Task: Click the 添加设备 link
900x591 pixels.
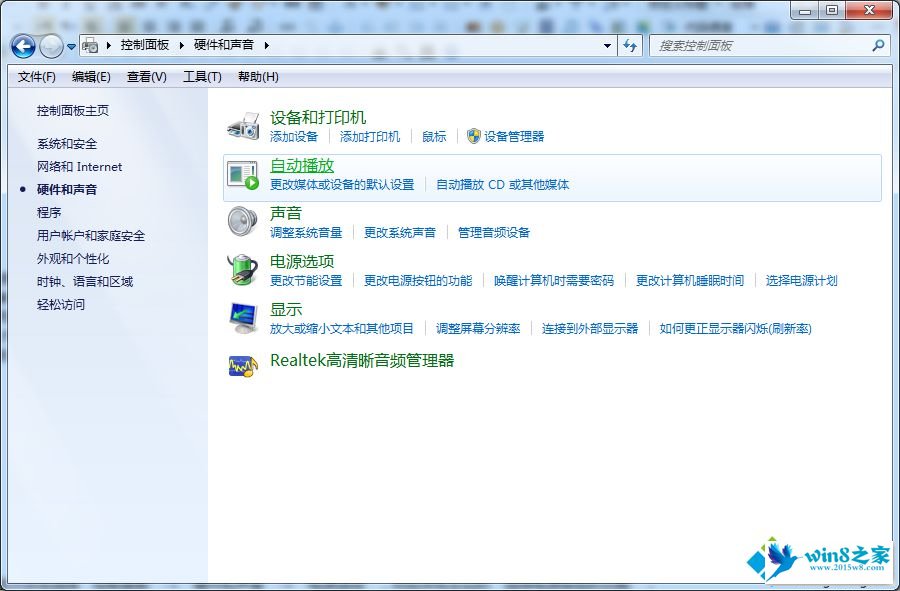Action: tap(294, 137)
